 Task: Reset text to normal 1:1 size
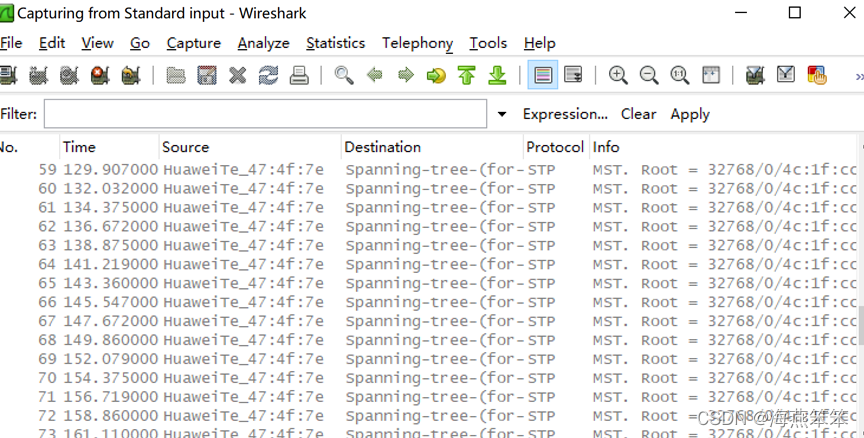click(x=680, y=75)
